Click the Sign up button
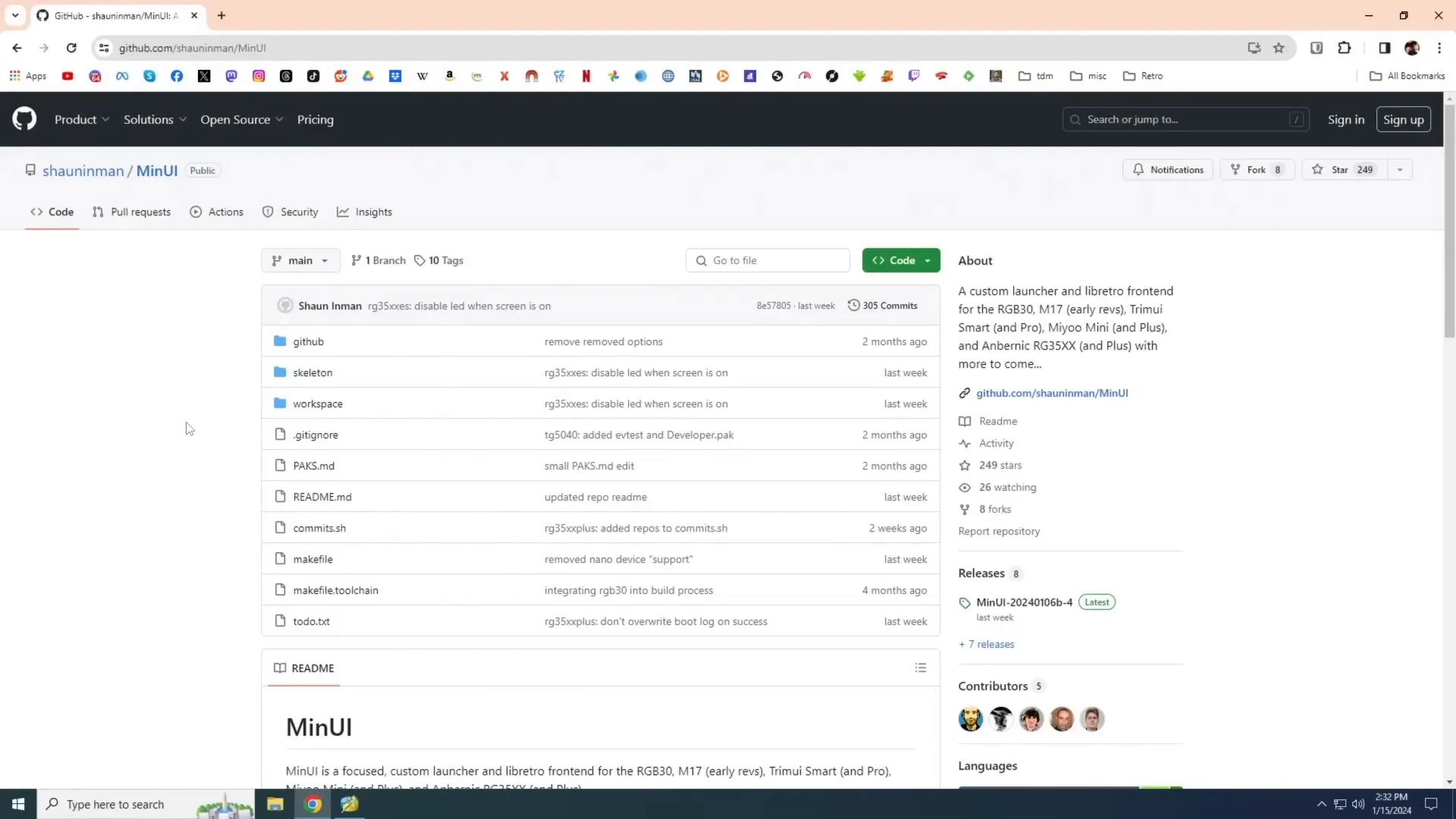1456x819 pixels. click(x=1404, y=120)
